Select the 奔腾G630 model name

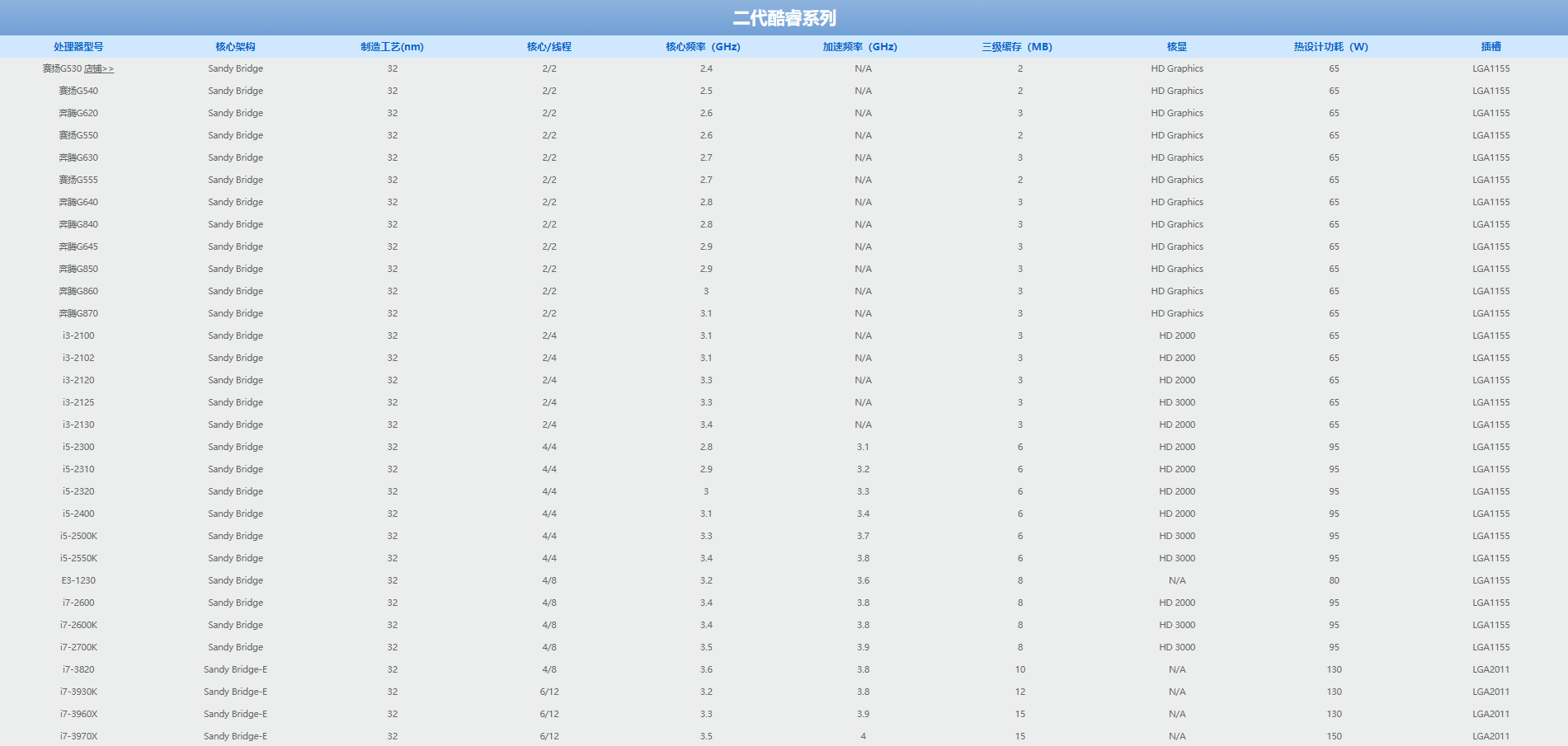(78, 157)
